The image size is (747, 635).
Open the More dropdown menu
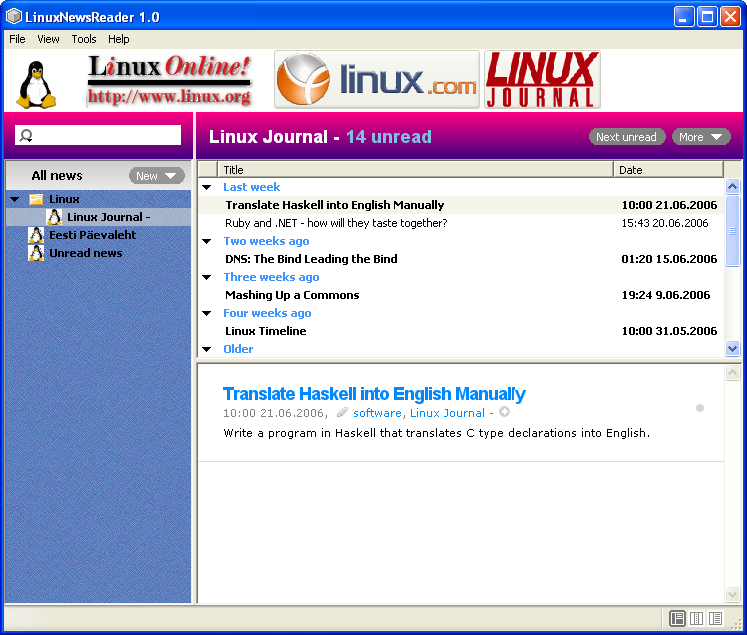coord(701,137)
